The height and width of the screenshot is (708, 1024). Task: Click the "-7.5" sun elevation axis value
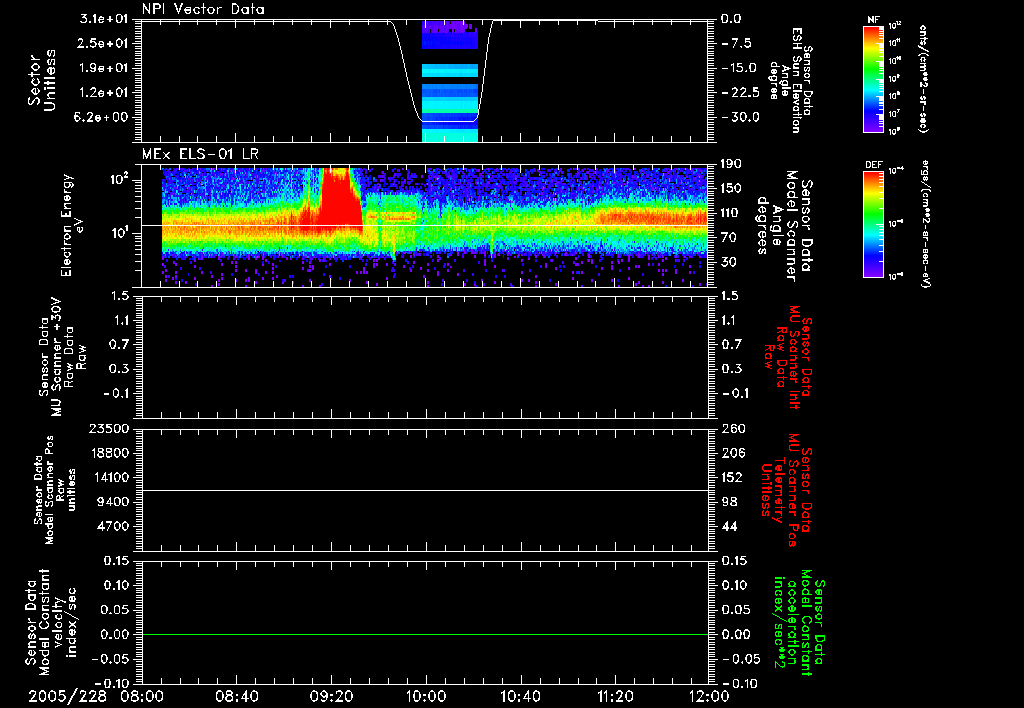[737, 43]
